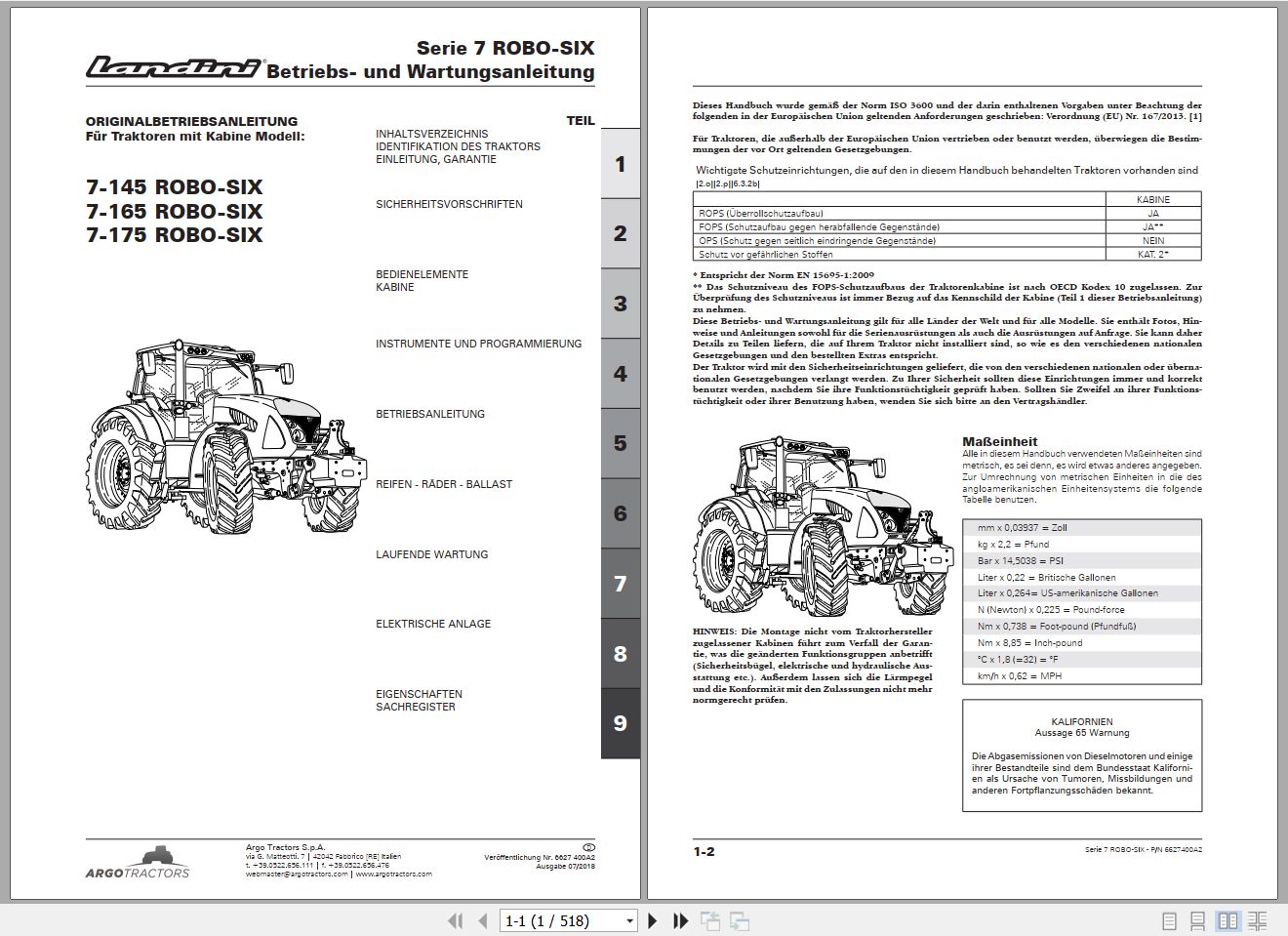Open section tab 9
The width and height of the screenshot is (1288, 936).
(620, 723)
